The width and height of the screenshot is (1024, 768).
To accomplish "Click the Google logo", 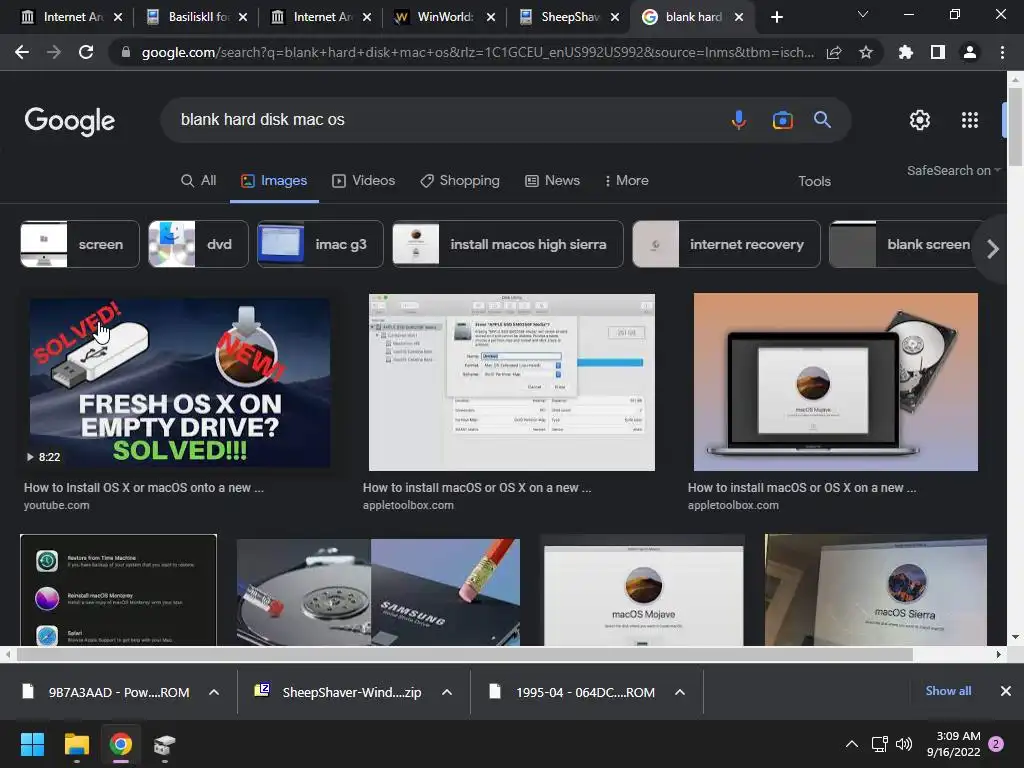I will [x=69, y=121].
